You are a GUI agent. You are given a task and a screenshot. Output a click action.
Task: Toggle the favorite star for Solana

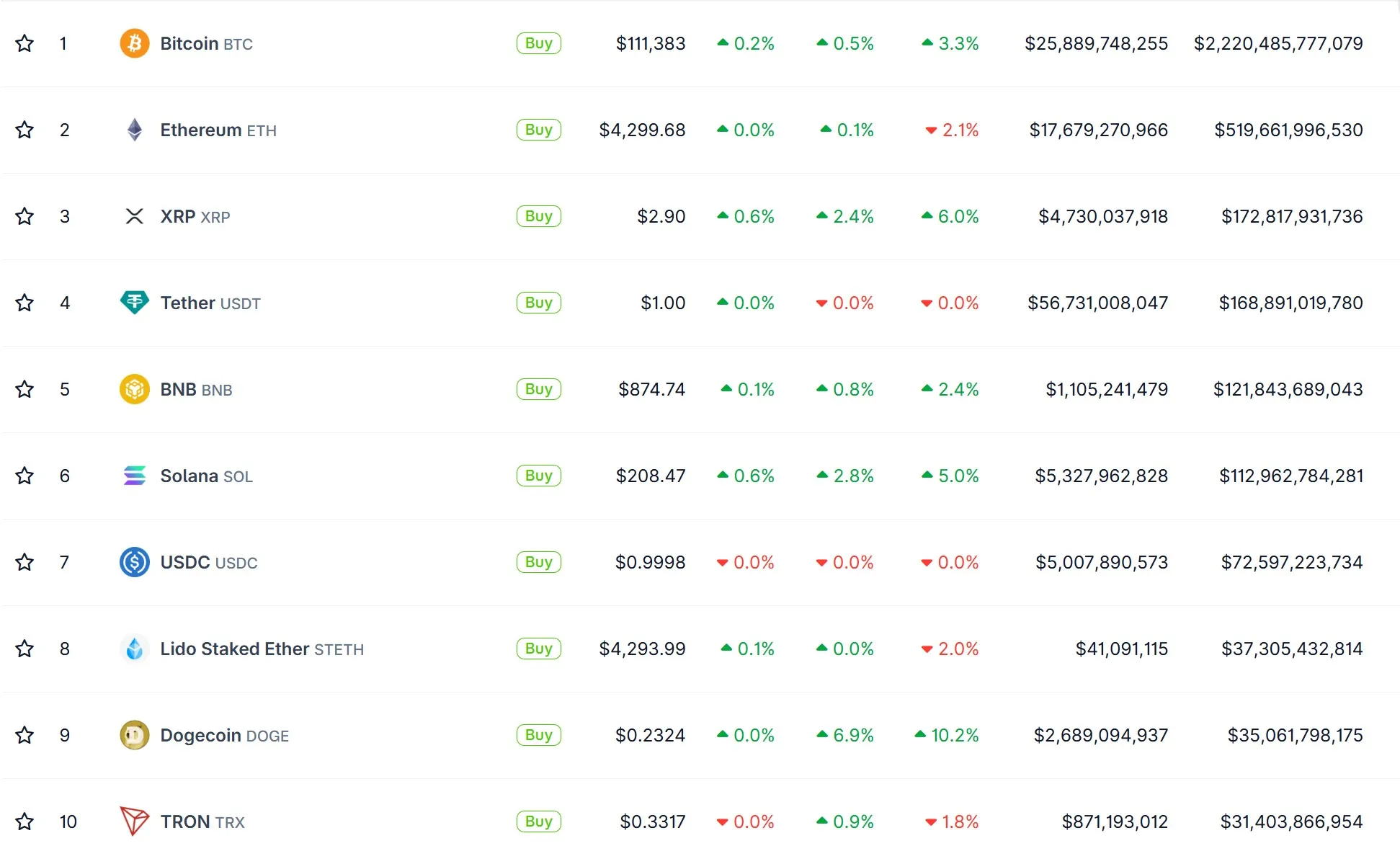click(24, 476)
